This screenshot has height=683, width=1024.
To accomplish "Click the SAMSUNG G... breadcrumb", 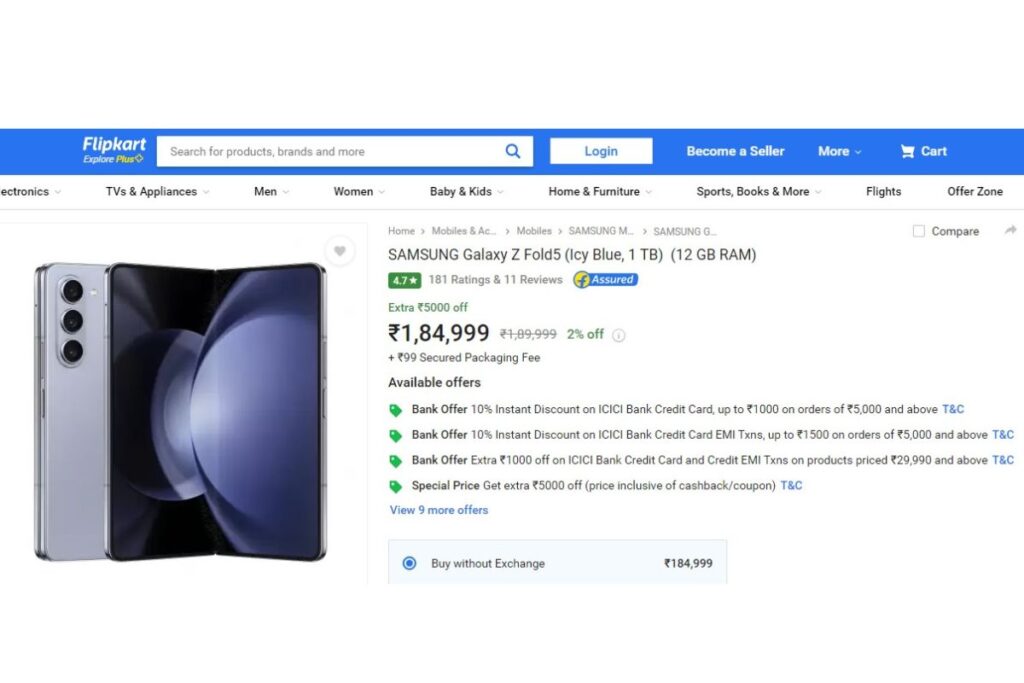I will (684, 232).
